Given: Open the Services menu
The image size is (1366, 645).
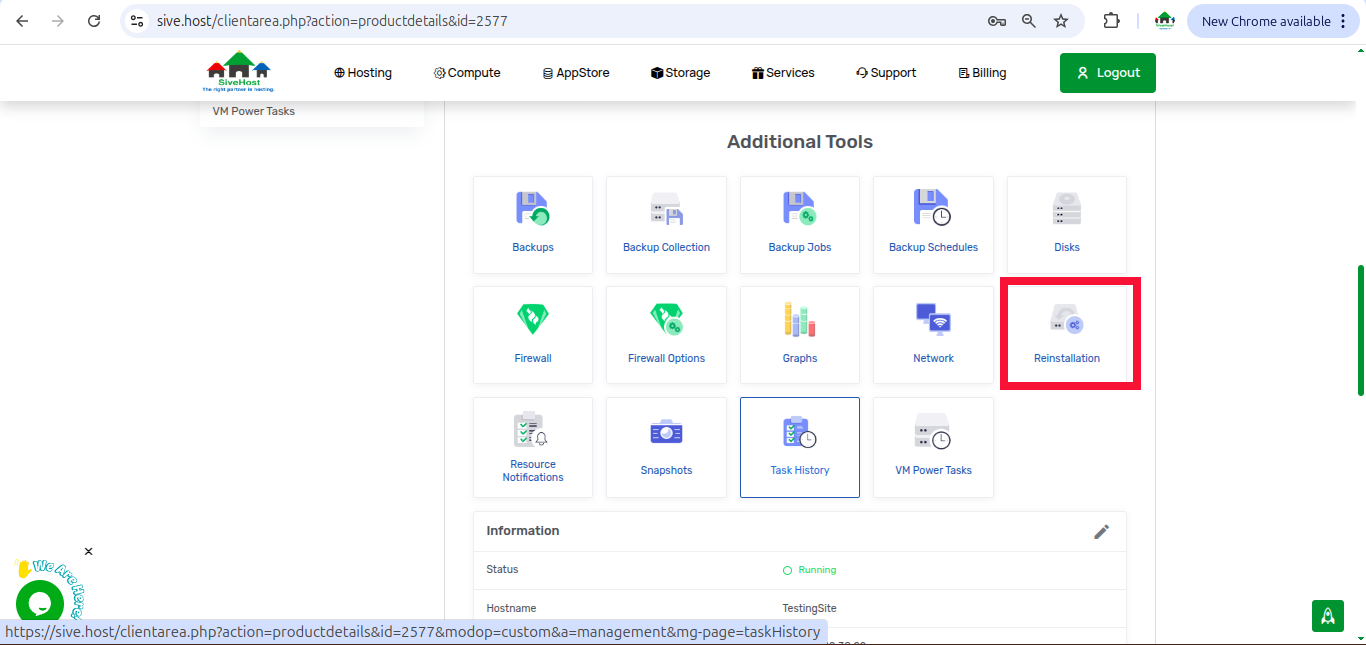Looking at the screenshot, I should [x=783, y=73].
